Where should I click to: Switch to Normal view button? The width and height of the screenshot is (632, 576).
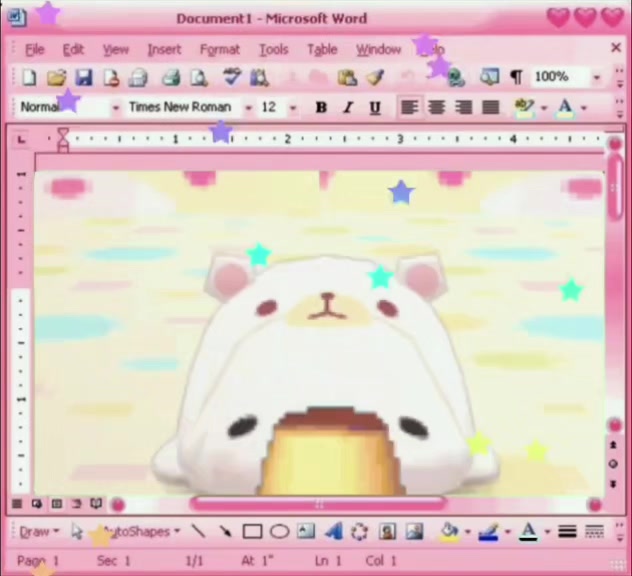[17, 504]
